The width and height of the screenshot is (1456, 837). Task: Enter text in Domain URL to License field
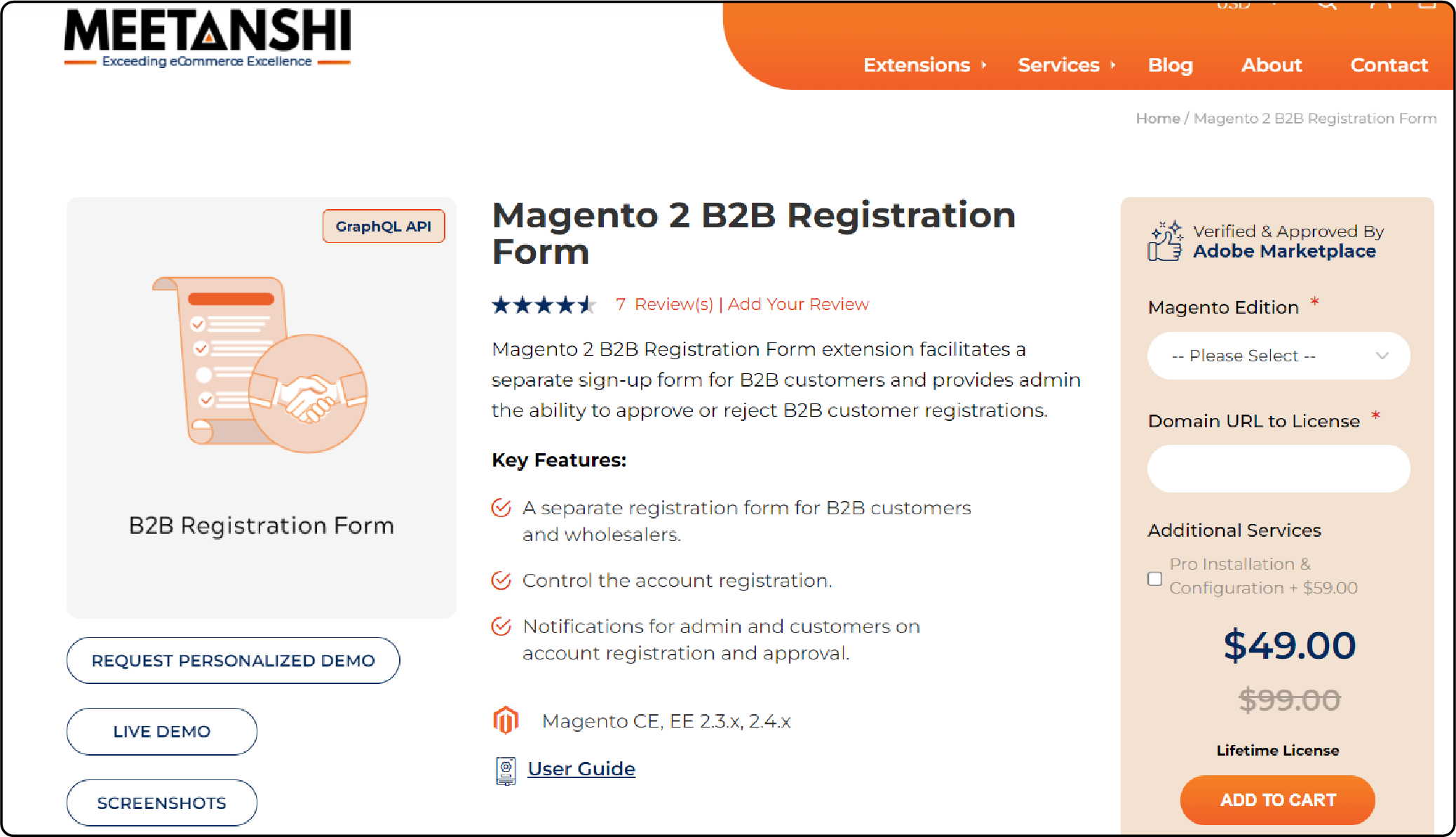coord(1283,468)
